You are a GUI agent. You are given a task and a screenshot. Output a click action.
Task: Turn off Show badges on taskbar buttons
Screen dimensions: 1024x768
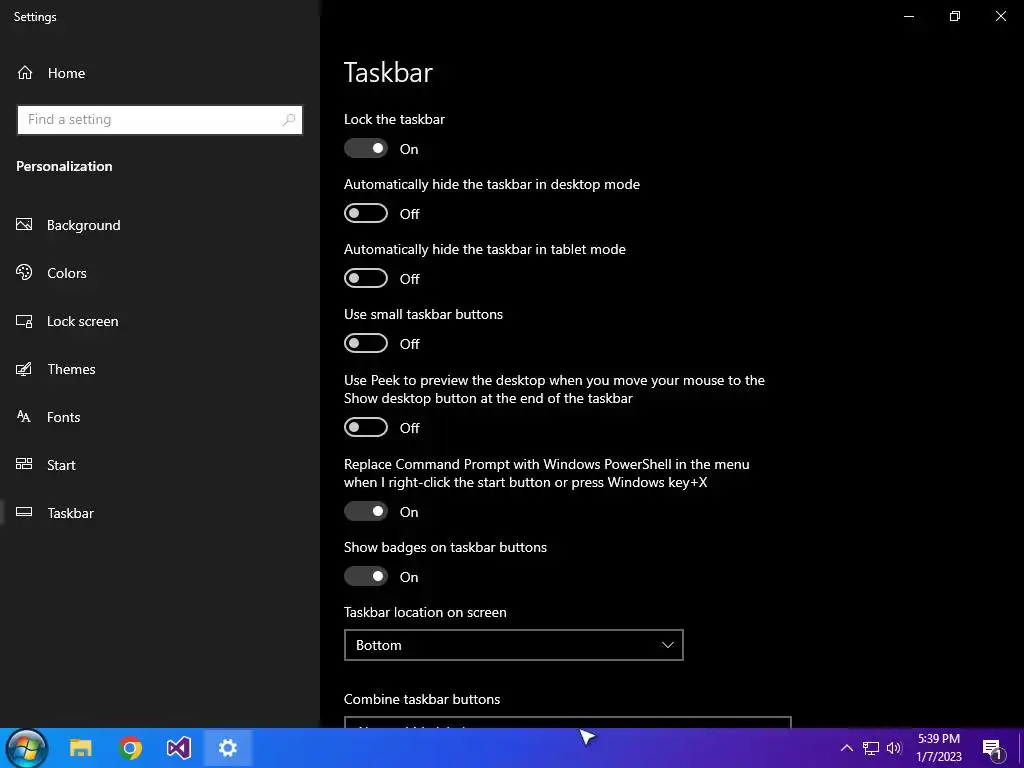point(366,576)
